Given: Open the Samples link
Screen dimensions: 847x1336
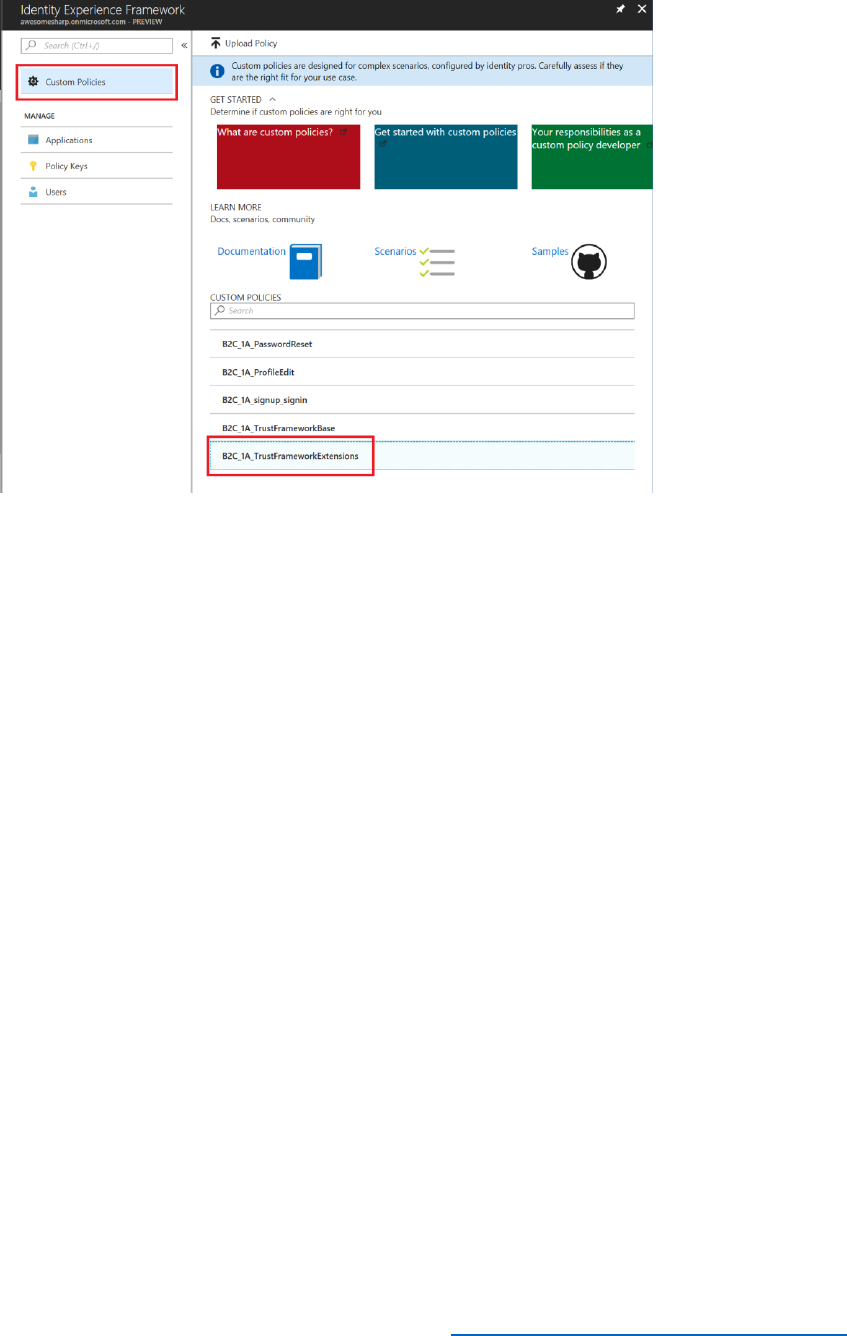Looking at the screenshot, I should (550, 251).
